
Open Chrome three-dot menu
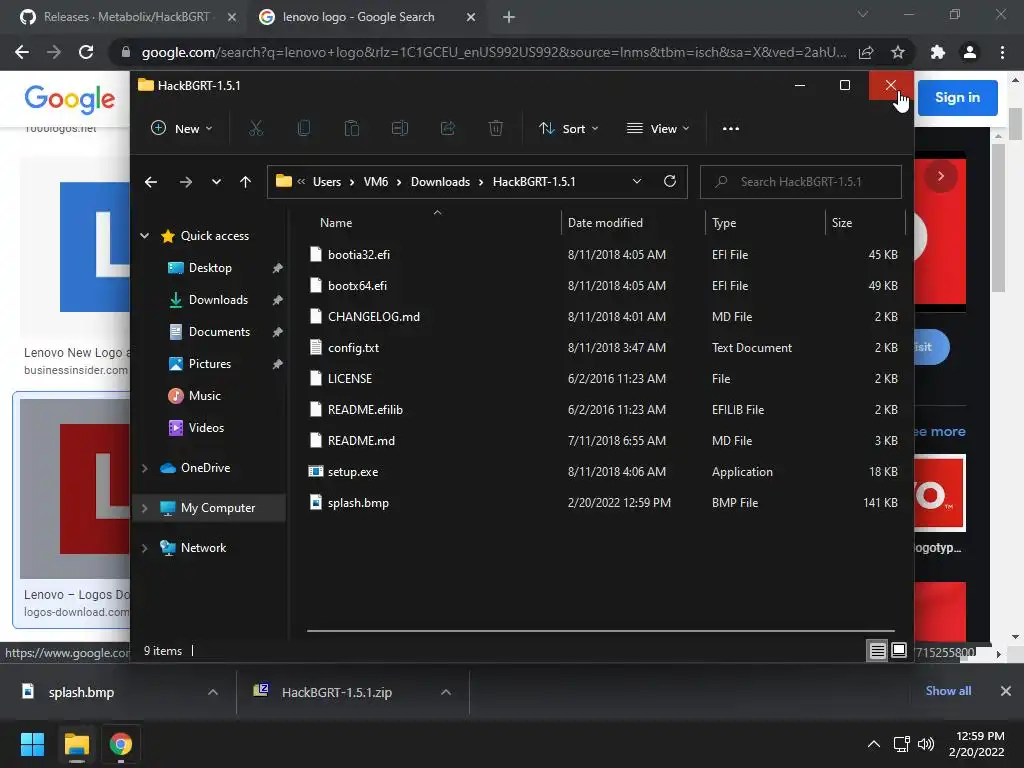1002,52
